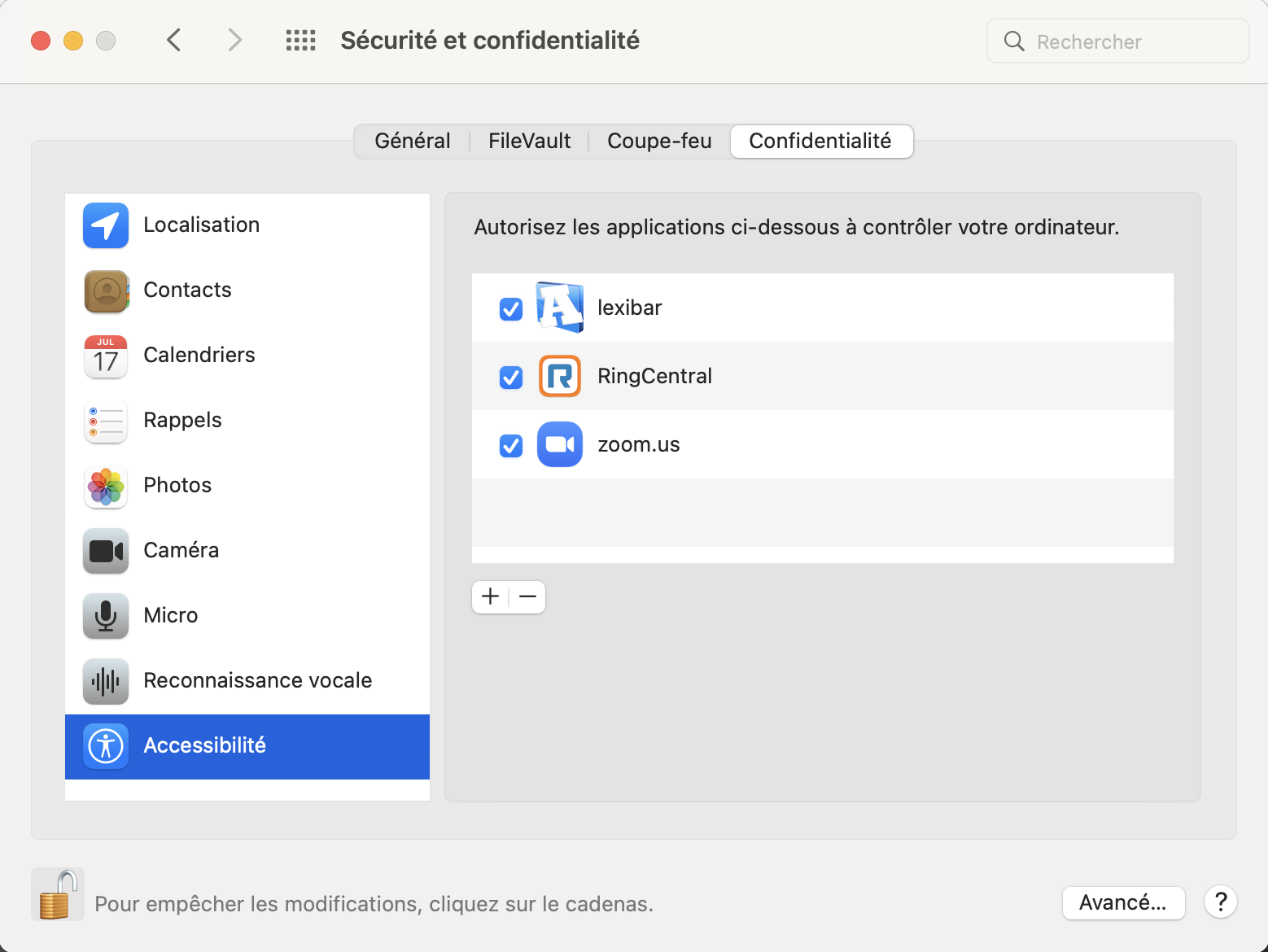1268x952 pixels.
Task: Open the Micro privacy category
Action: [x=171, y=616]
